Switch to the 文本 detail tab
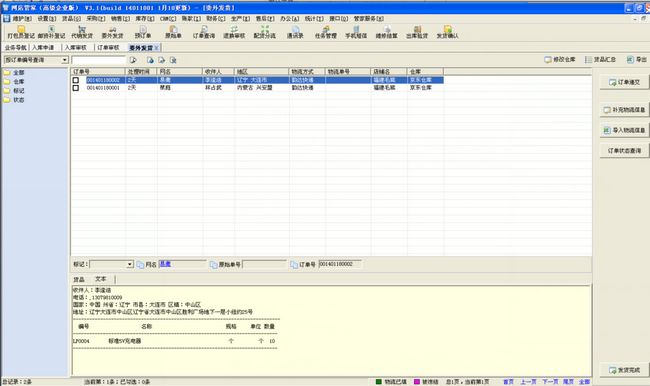Viewport: 650px width, 386px height. pyautogui.click(x=101, y=279)
